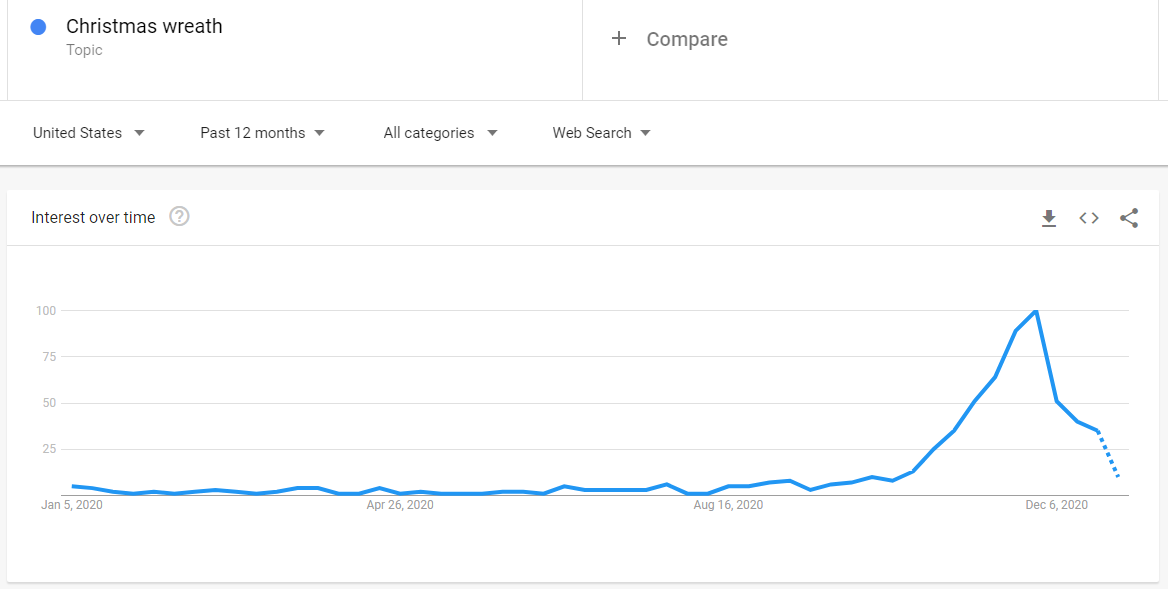Click the chart peak at 100

tap(1035, 311)
